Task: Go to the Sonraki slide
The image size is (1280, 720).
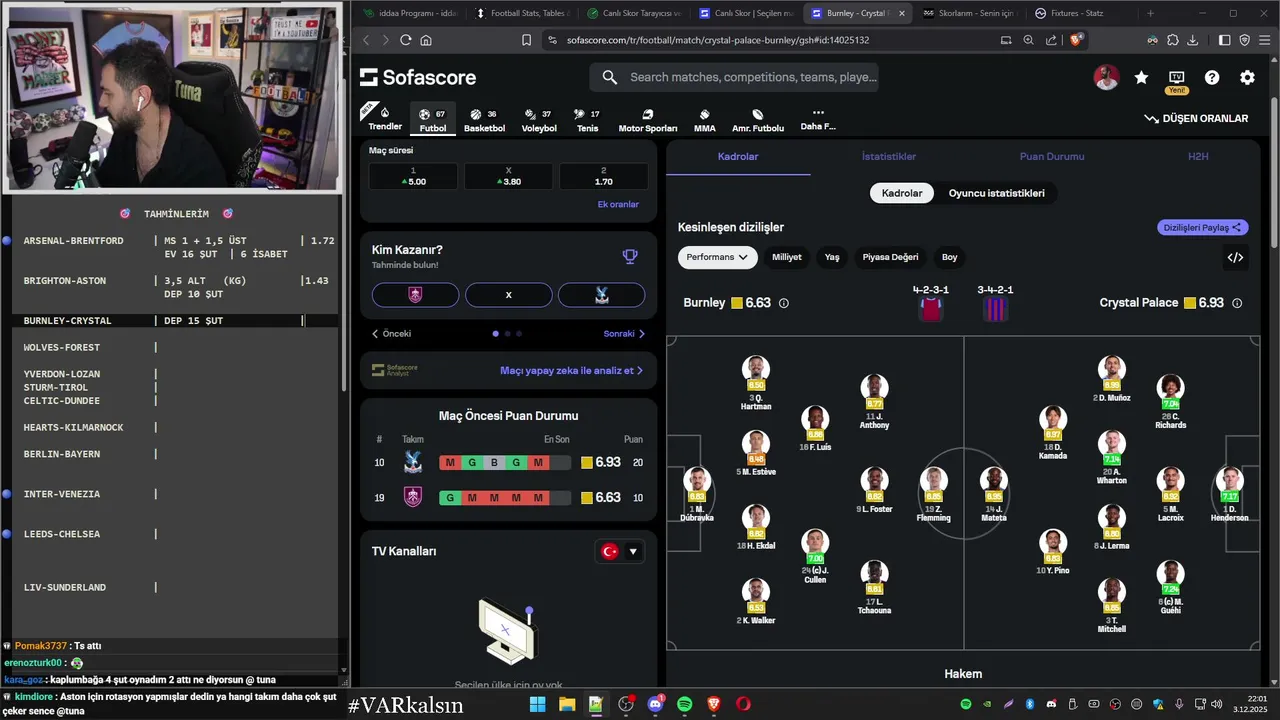Action: [x=624, y=334]
